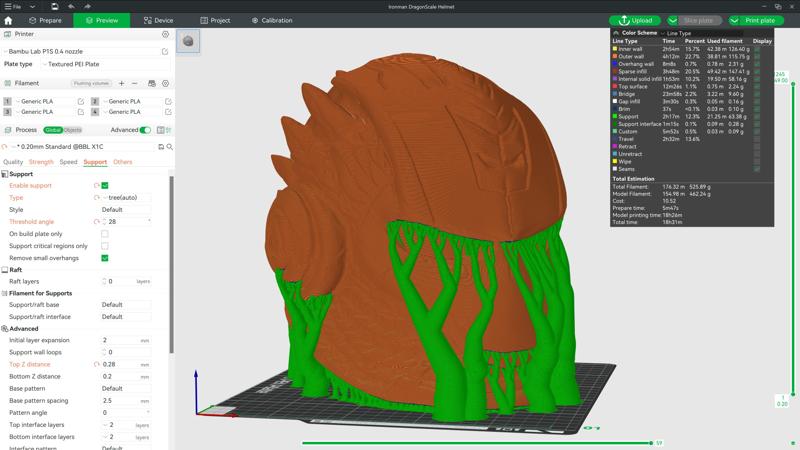Viewport: 800px width, 450px height.
Task: Open the support Style dropdown
Action: pos(126,210)
